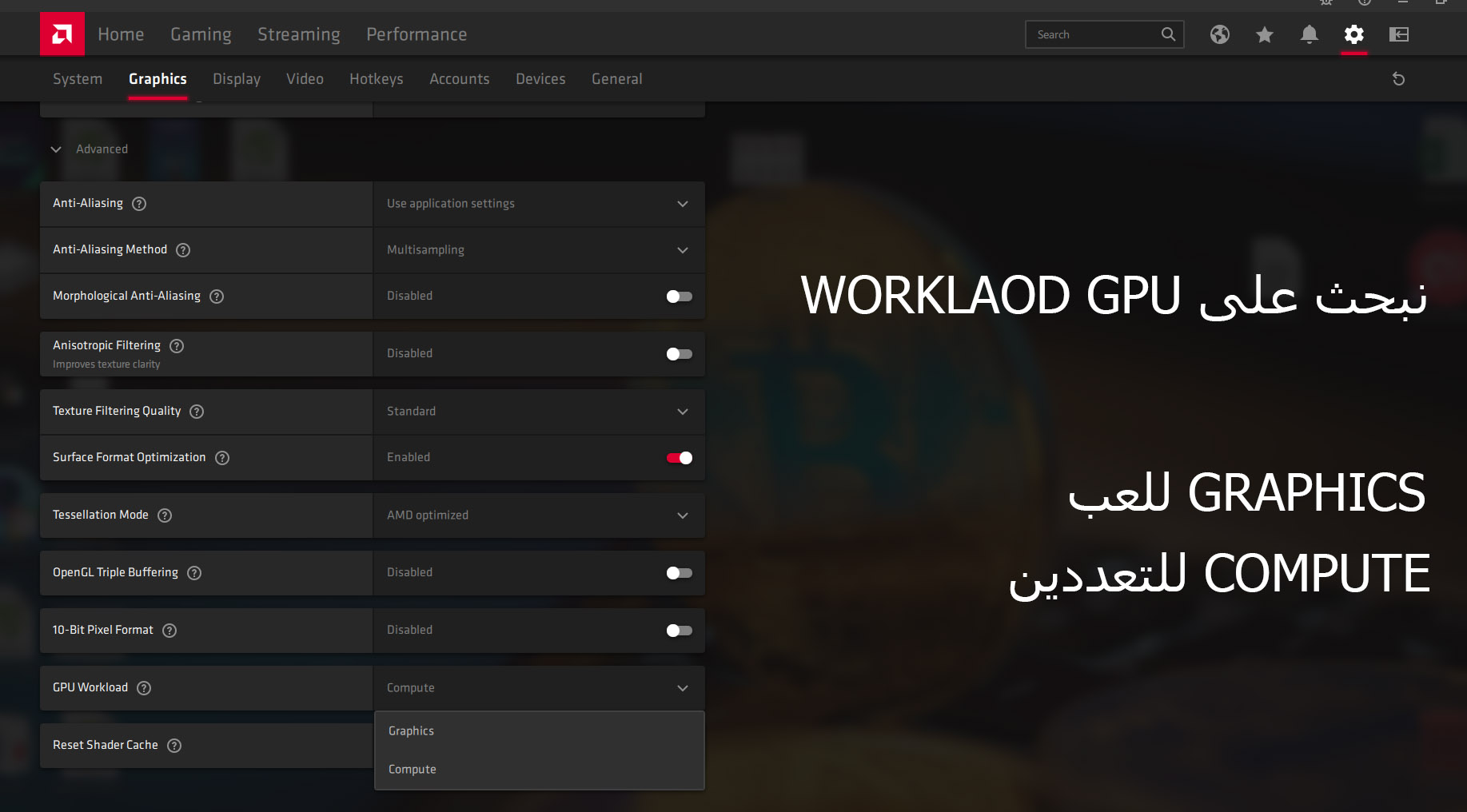This screenshot has width=1467, height=812.
Task: Click the GPU Workload label
Action: coord(90,687)
